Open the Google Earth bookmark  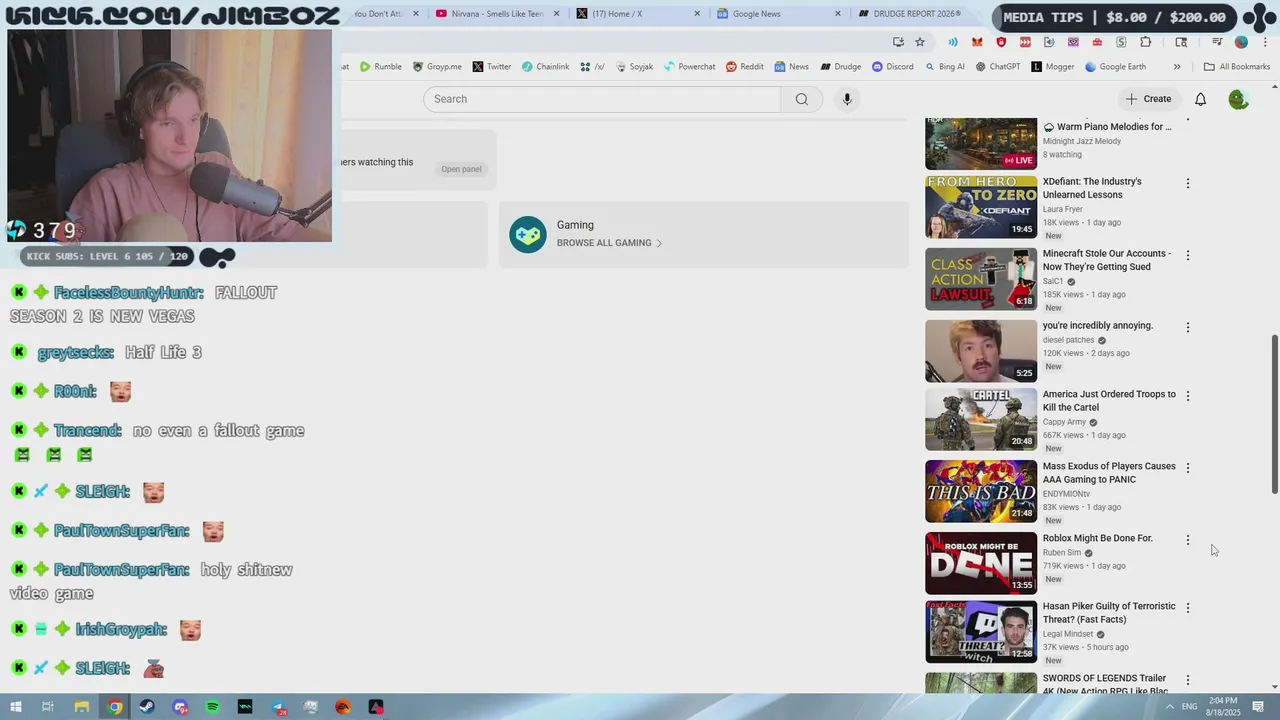point(1115,67)
